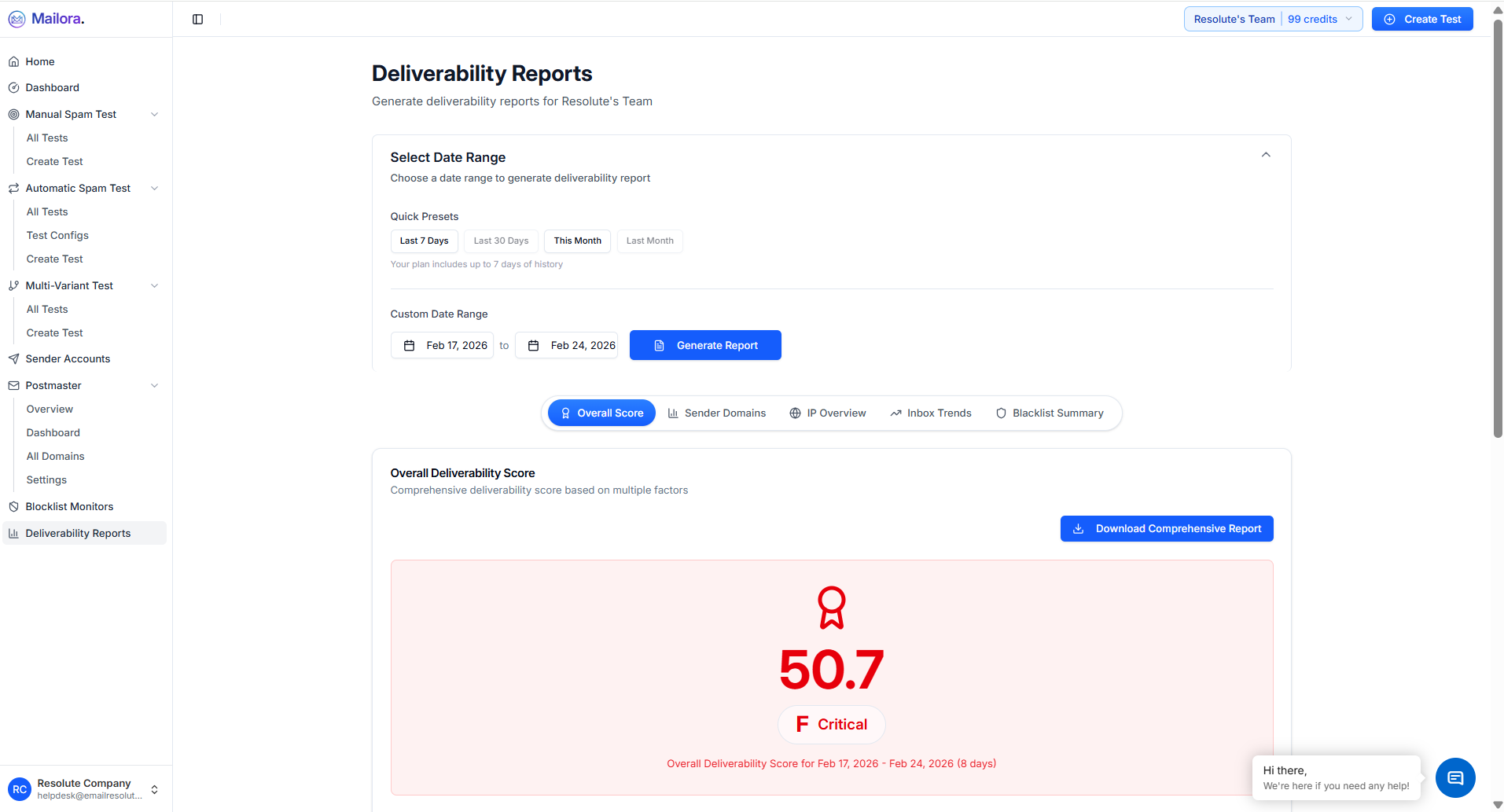Select the Sender Accounts icon
The height and width of the screenshot is (812, 1504).
click(13, 358)
